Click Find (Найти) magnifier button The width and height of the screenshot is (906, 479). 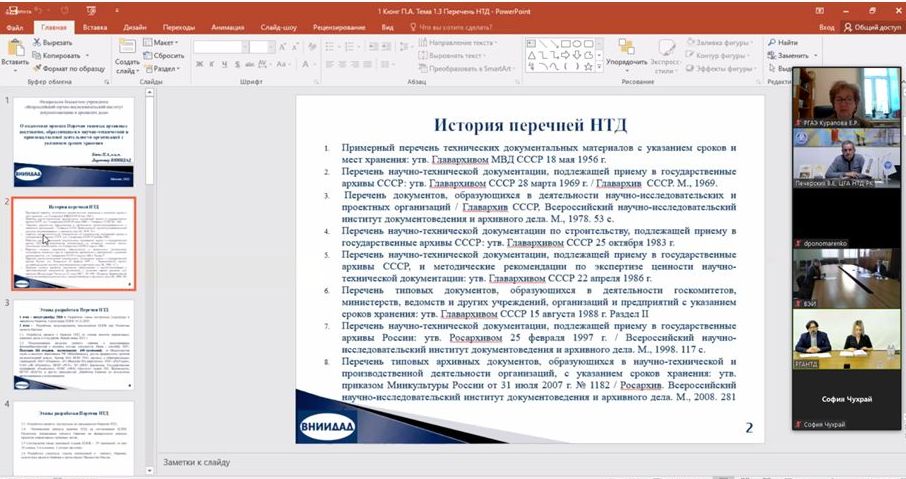click(782, 42)
